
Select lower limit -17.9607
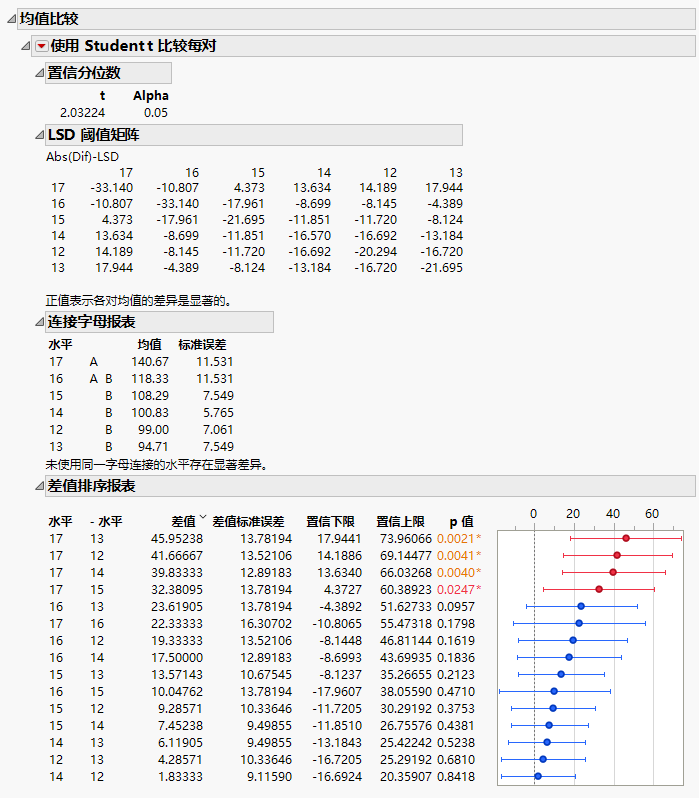pos(337,692)
